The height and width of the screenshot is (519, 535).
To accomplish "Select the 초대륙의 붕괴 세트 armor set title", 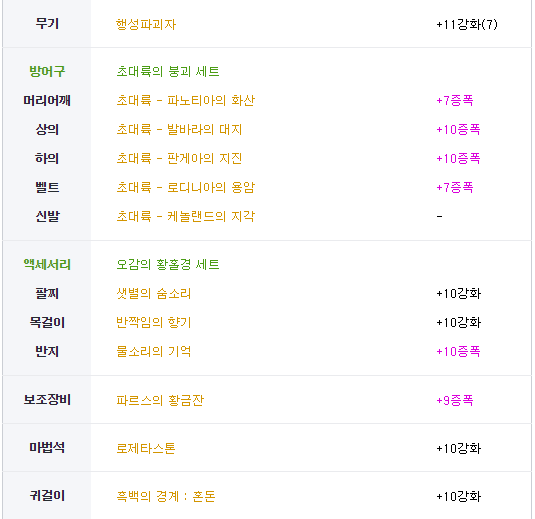I will (x=168, y=72).
